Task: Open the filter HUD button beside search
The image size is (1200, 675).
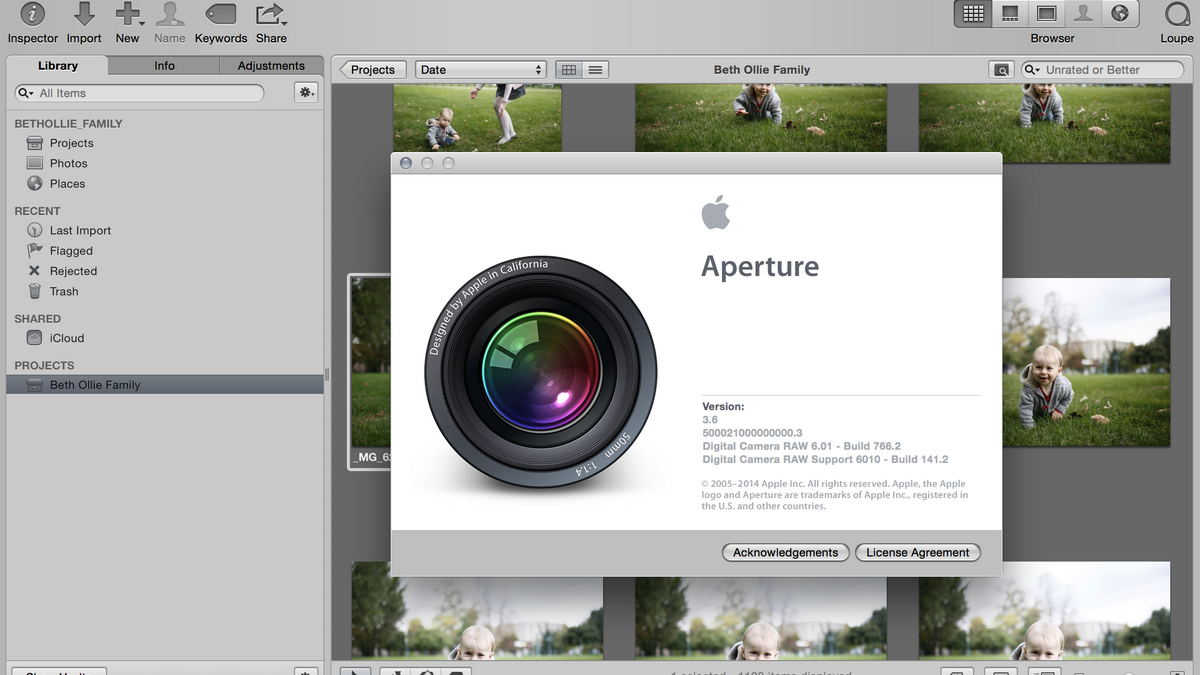Action: [x=1000, y=70]
